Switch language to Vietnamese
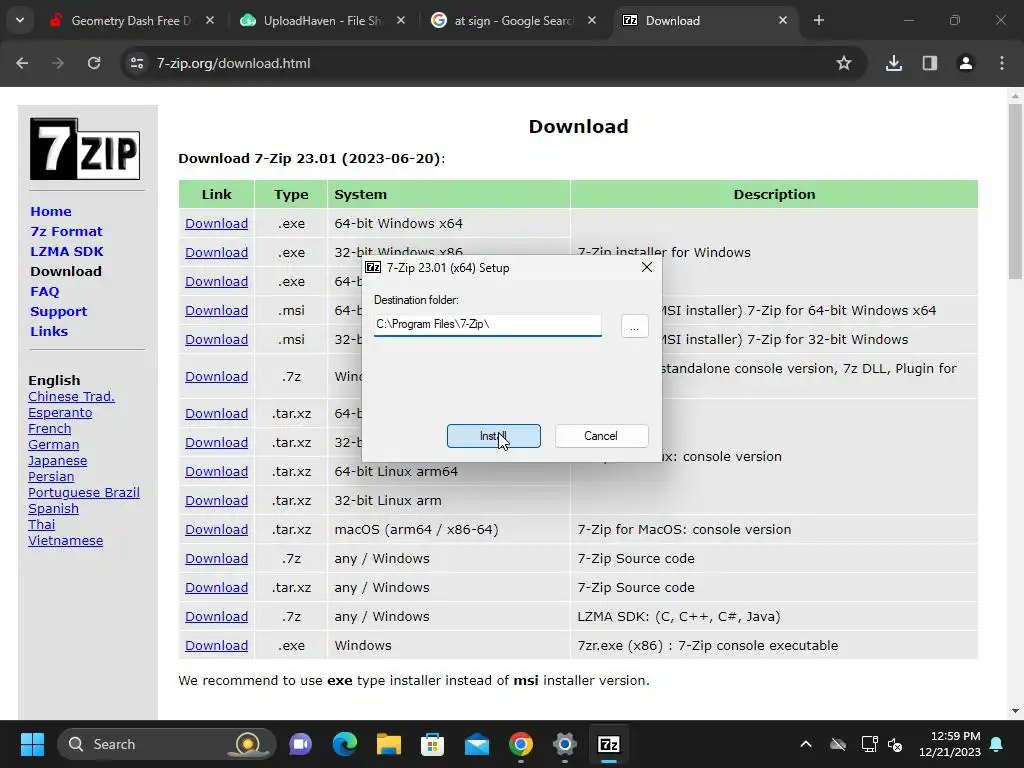The height and width of the screenshot is (768, 1024). point(65,541)
